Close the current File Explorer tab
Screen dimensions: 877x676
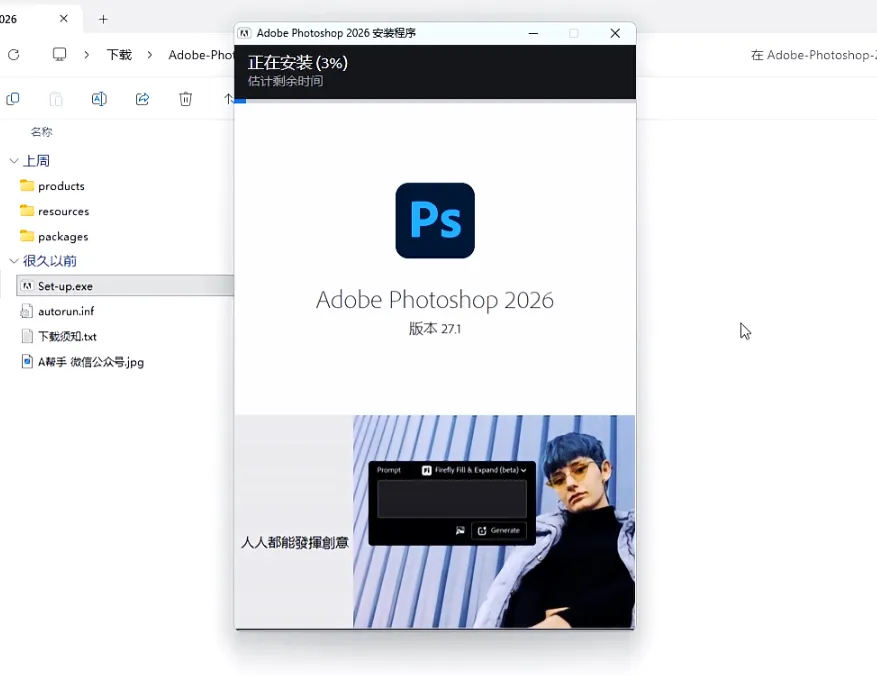pos(64,18)
